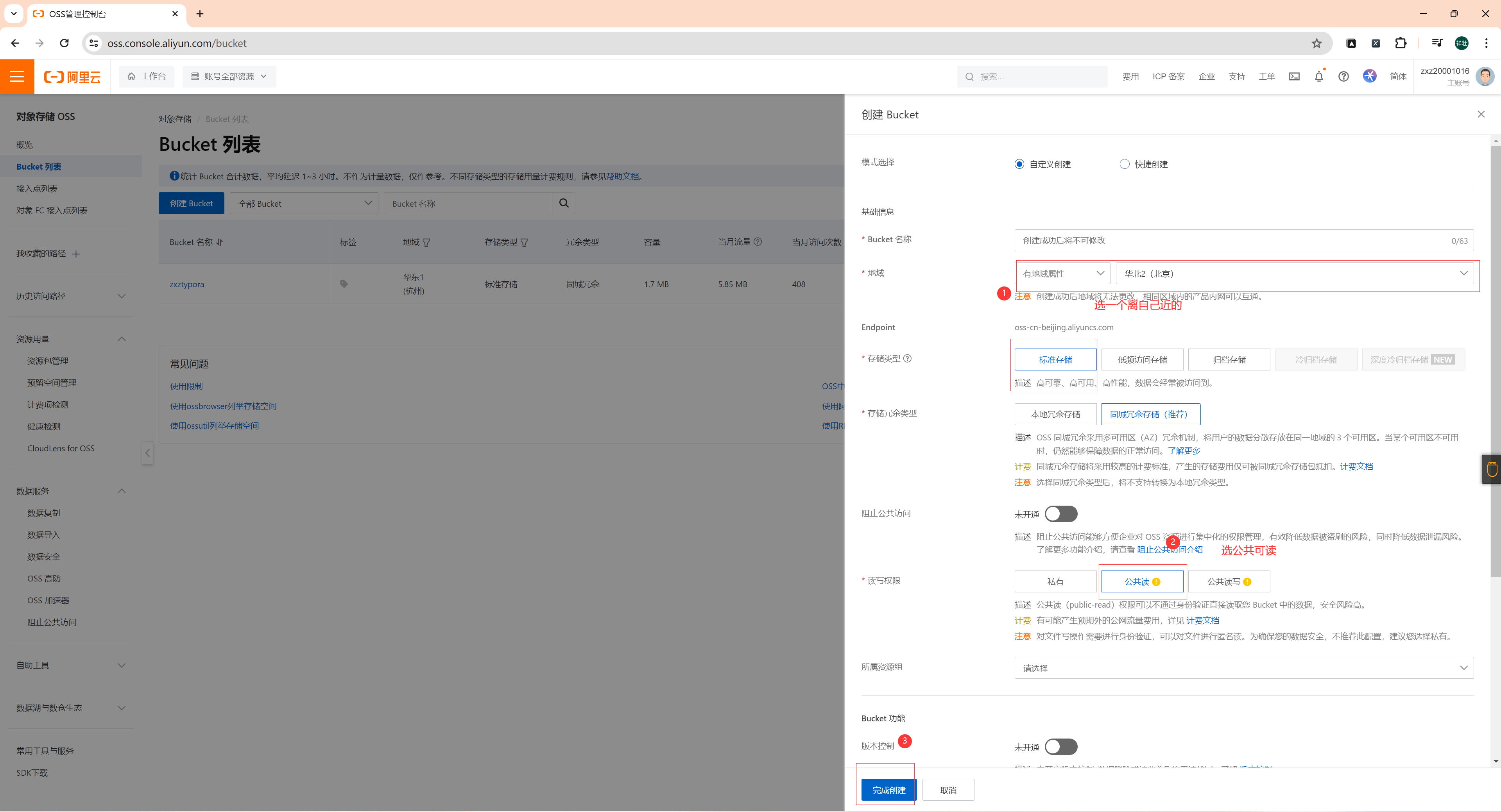Add a favorite path plus icon
This screenshot has width=1501, height=812.
pos(76,254)
